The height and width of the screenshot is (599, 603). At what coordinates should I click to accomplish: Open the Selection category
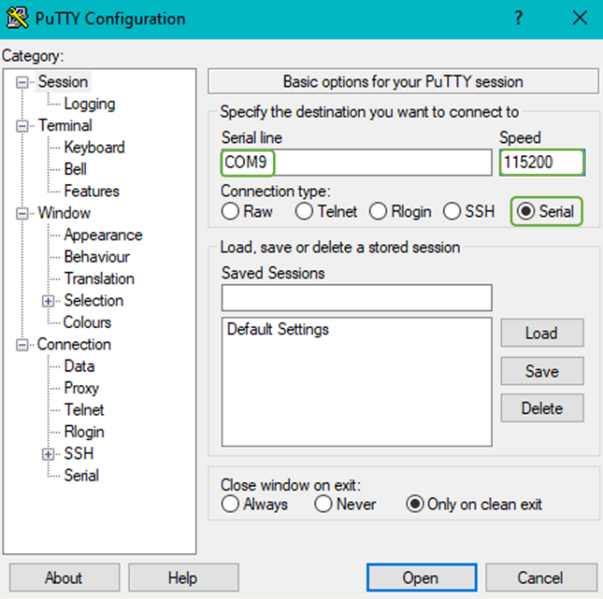click(94, 301)
